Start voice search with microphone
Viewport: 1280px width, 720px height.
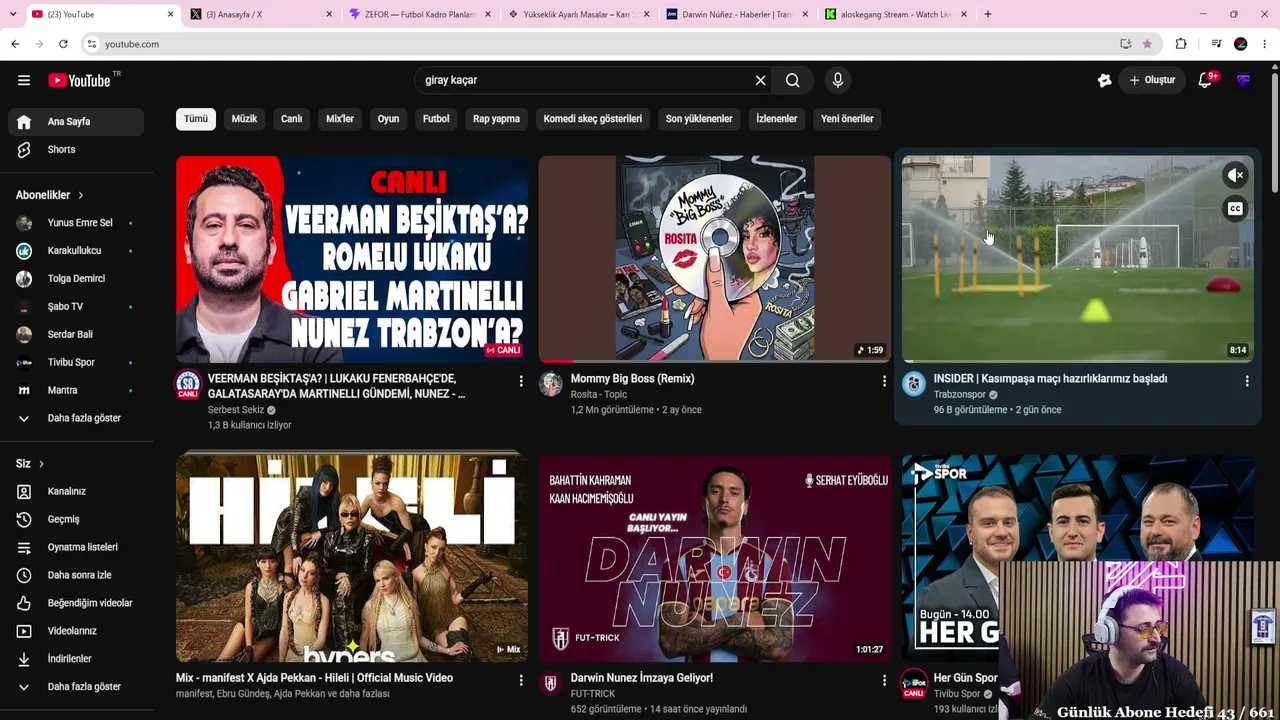838,80
